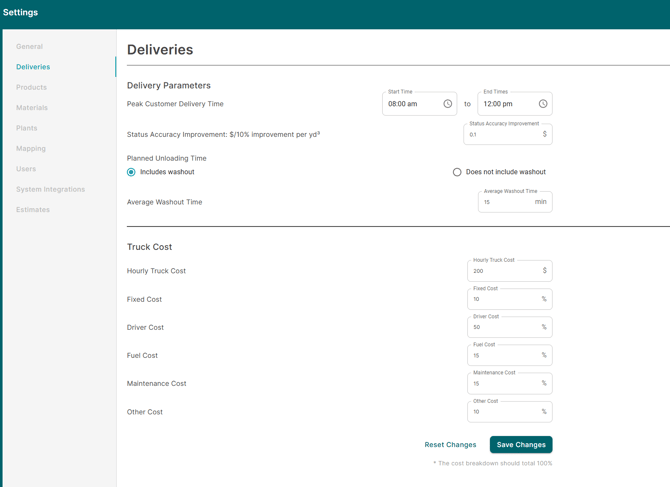
Task: Focus the Hourly Truck Cost field
Action: [502, 271]
